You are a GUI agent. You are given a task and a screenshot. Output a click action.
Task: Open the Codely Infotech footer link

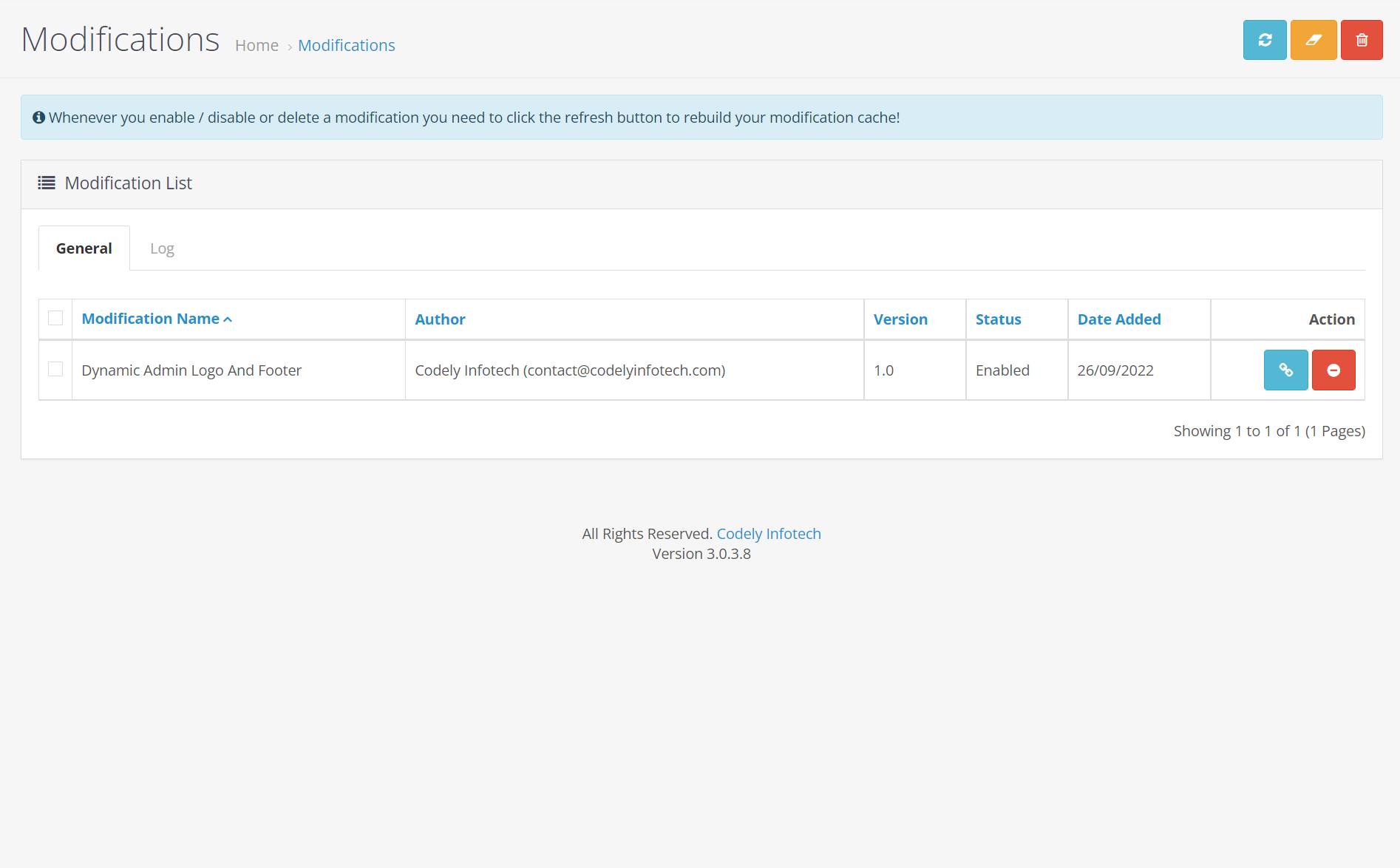click(768, 534)
